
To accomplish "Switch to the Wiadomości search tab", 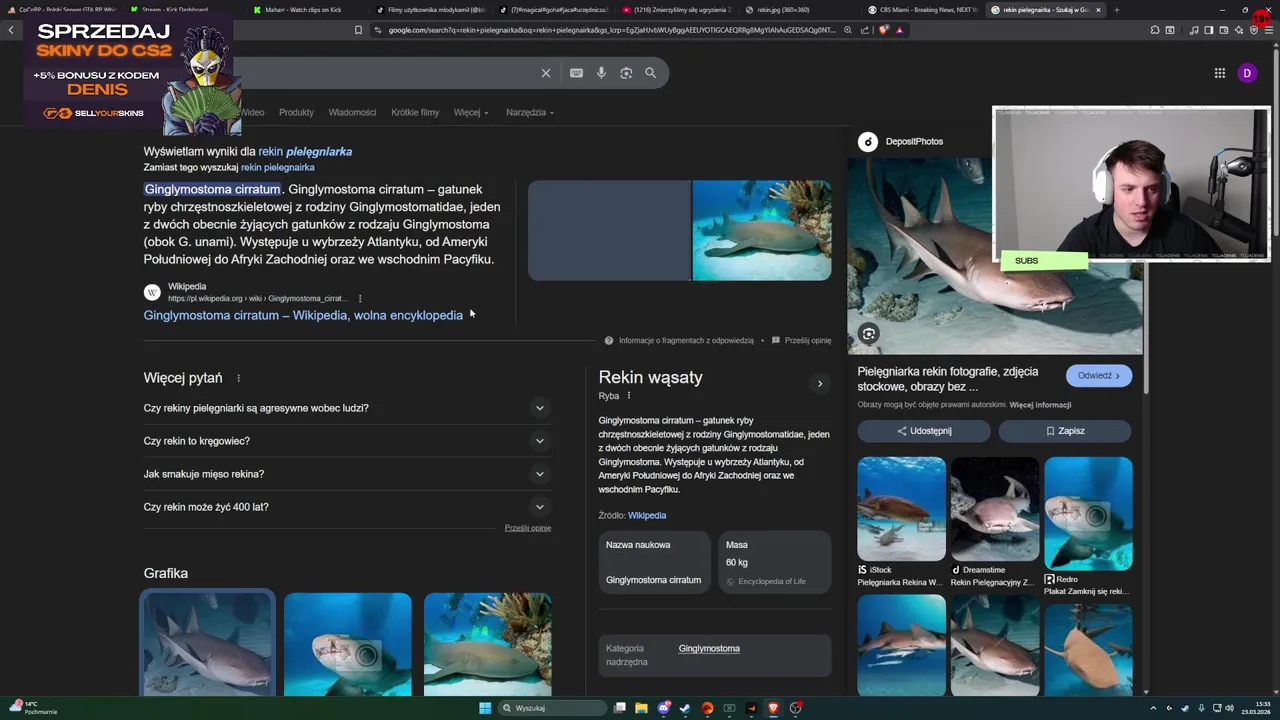I will coord(352,112).
